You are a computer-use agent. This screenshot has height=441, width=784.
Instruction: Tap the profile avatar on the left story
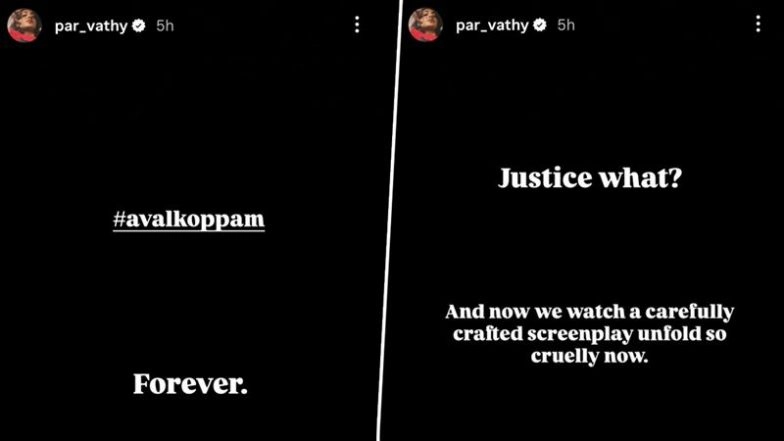click(x=24, y=25)
